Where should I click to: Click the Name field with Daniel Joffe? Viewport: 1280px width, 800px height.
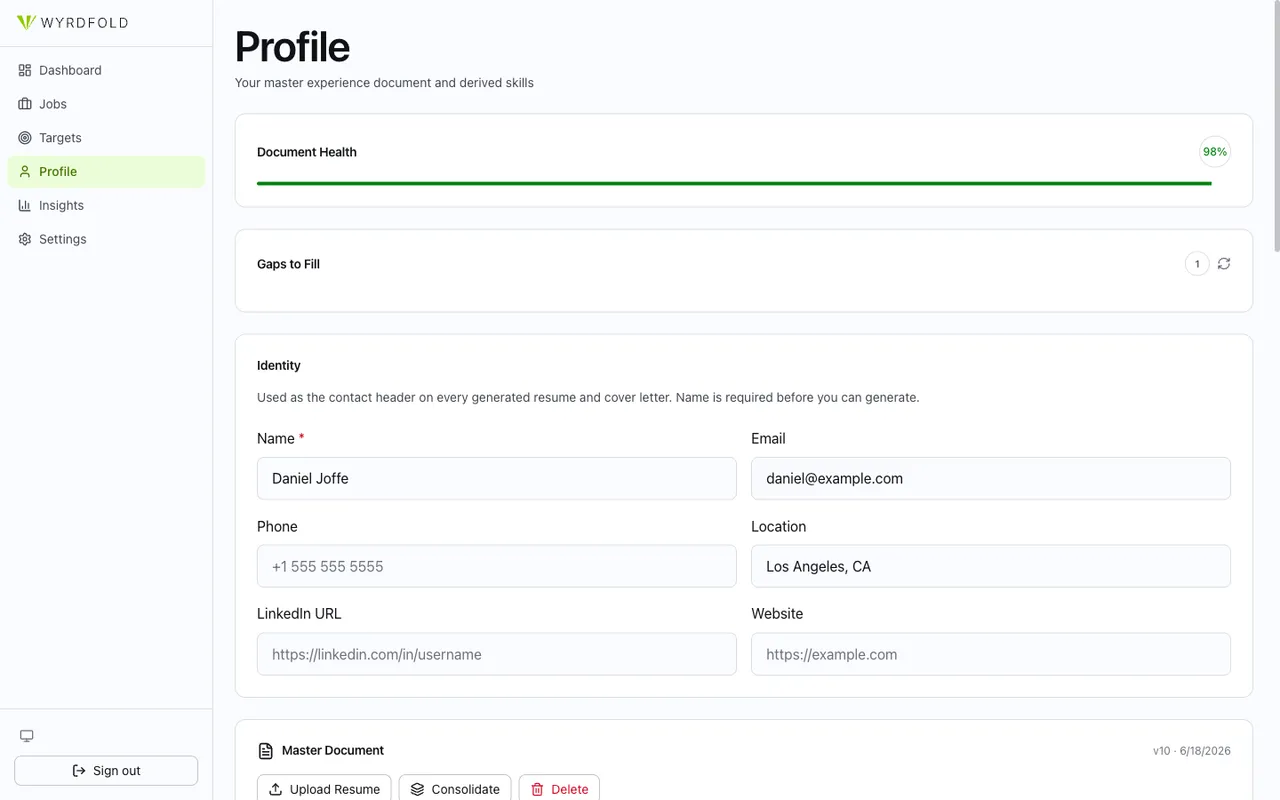point(497,479)
